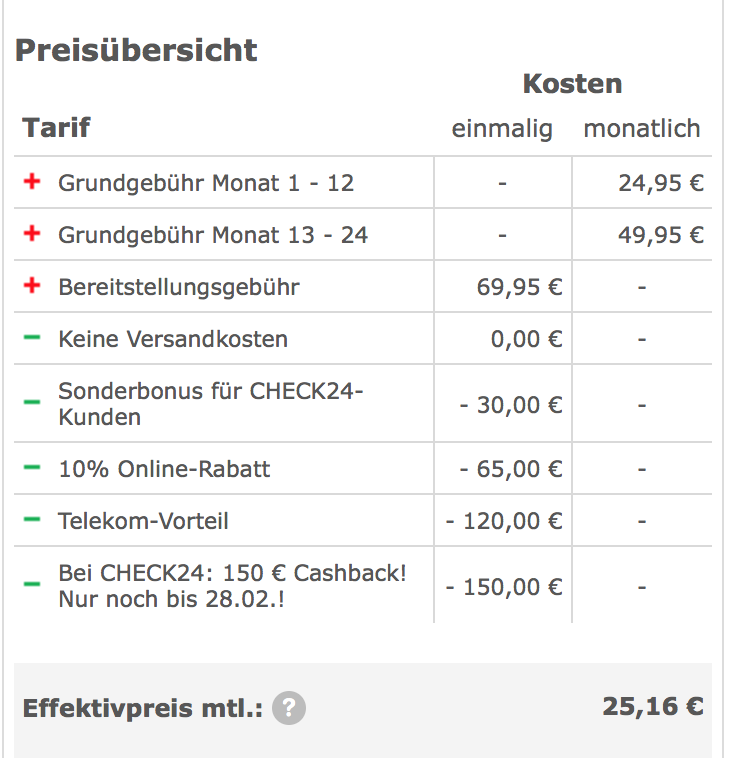Screen dimensions: 736x758
Task: Click the Telekom-Vorteil row text
Action: [x=143, y=521]
